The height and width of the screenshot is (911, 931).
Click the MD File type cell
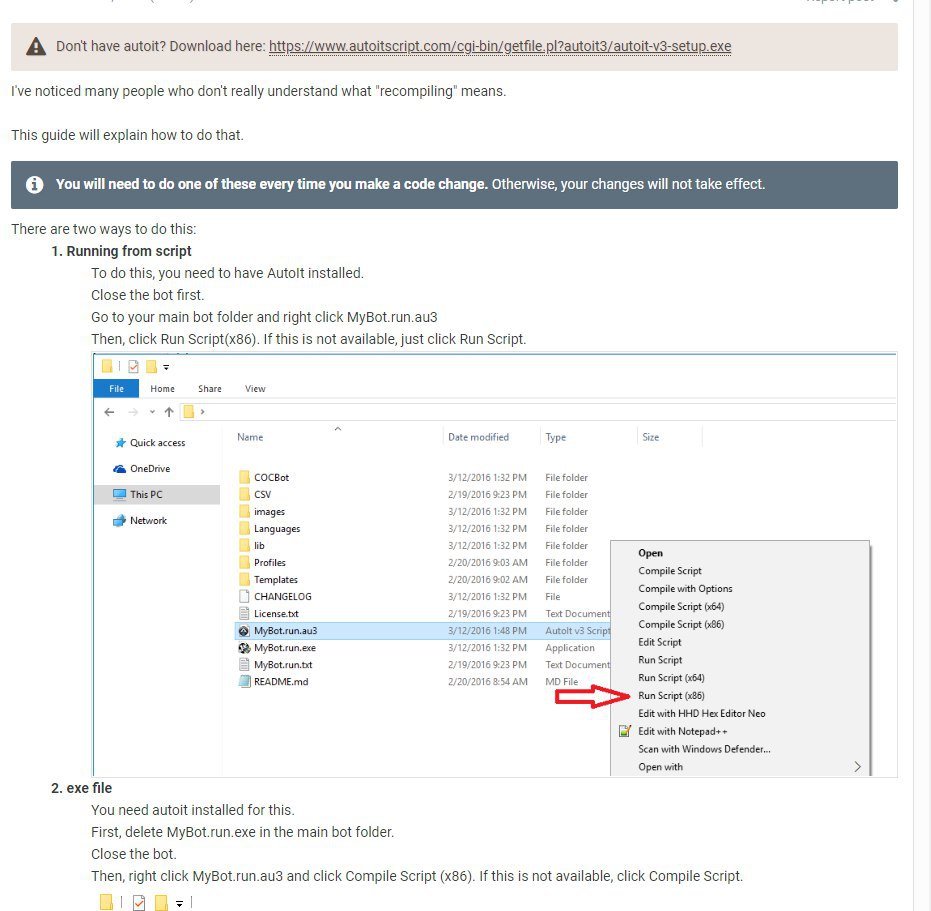562,682
